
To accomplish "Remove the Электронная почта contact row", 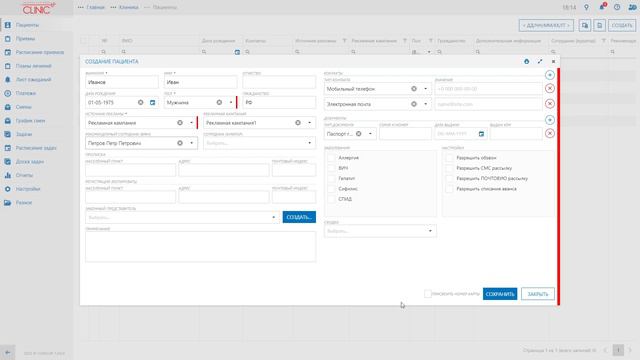I will (x=550, y=104).
